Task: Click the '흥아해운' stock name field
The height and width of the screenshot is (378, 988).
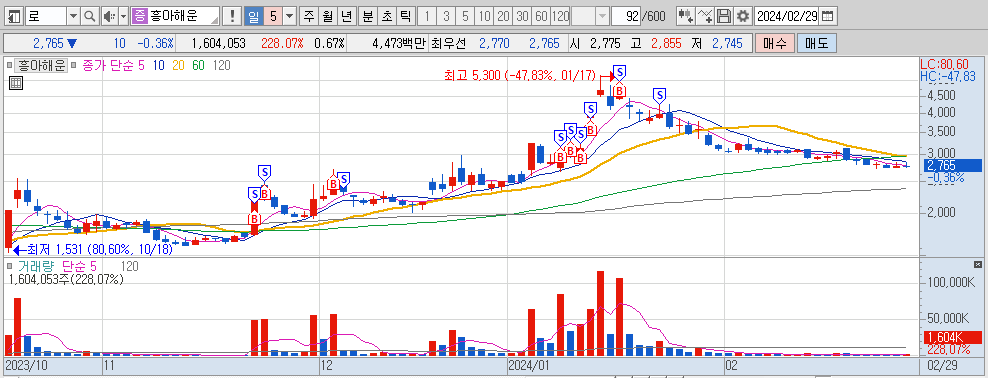Action: pos(183,16)
